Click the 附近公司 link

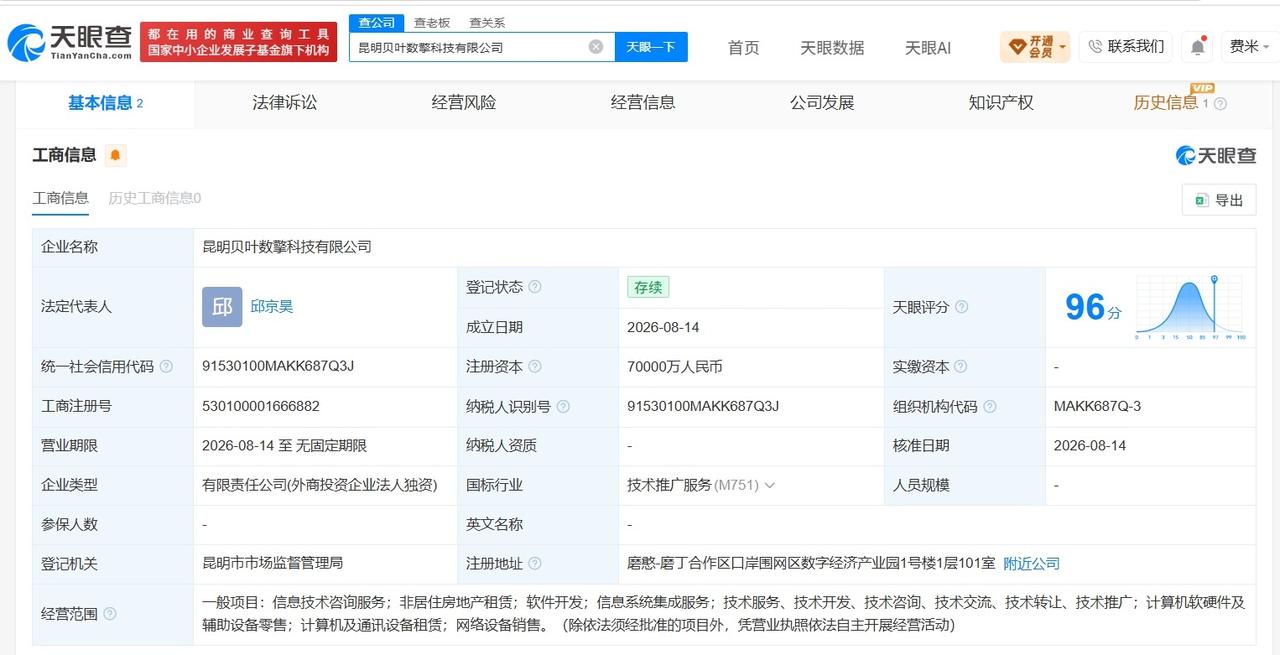[x=1031, y=564]
